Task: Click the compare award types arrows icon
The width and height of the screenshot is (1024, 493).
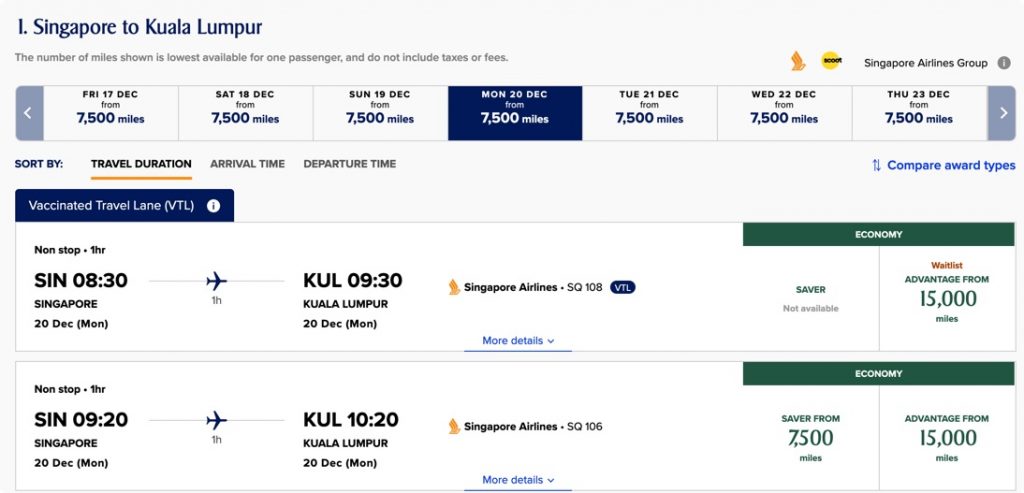Action: tap(876, 165)
